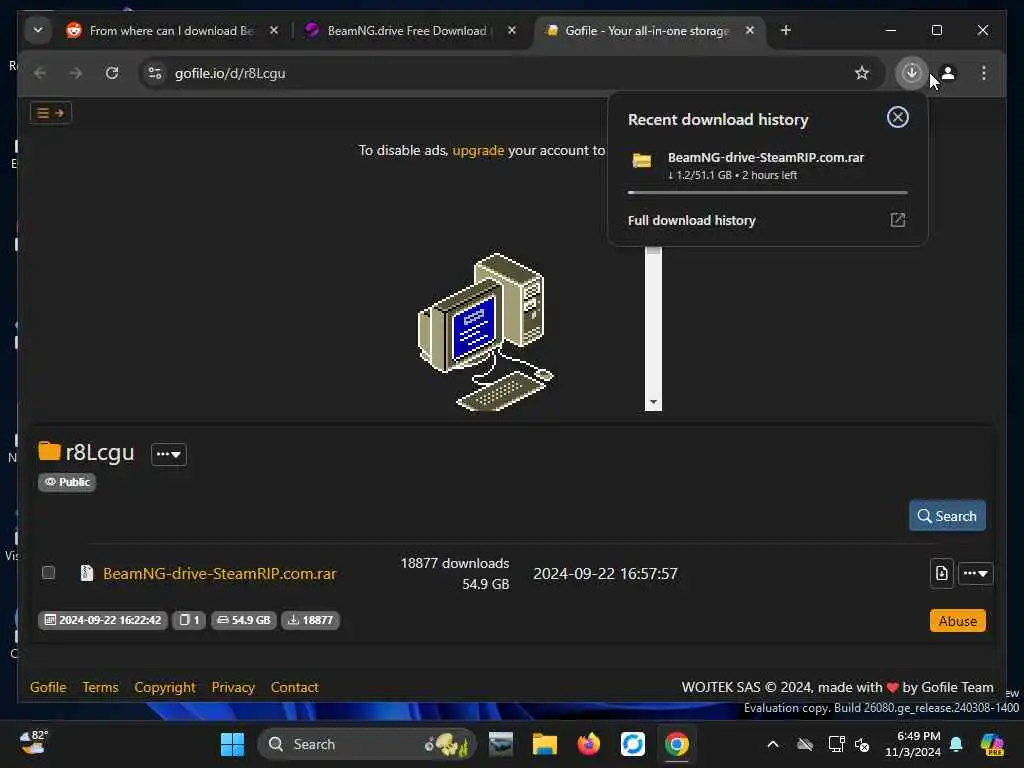
Task: Click the Chrome taskbar icon
Action: pyautogui.click(x=677, y=744)
